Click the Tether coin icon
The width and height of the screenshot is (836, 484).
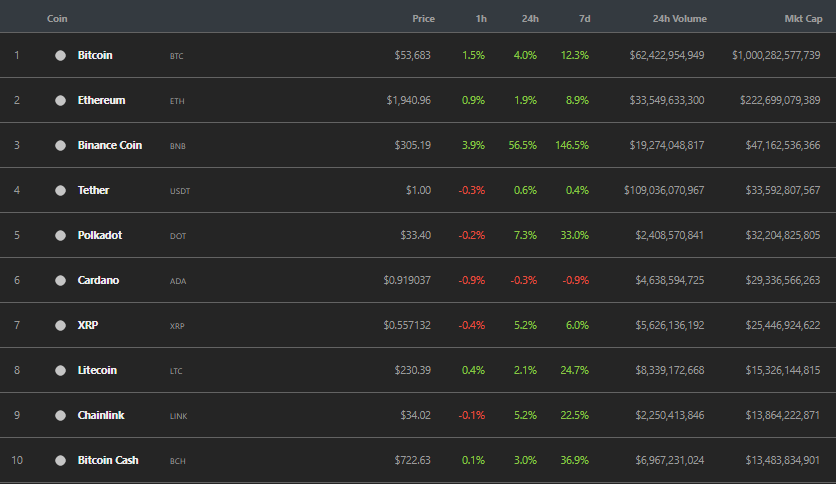60,191
